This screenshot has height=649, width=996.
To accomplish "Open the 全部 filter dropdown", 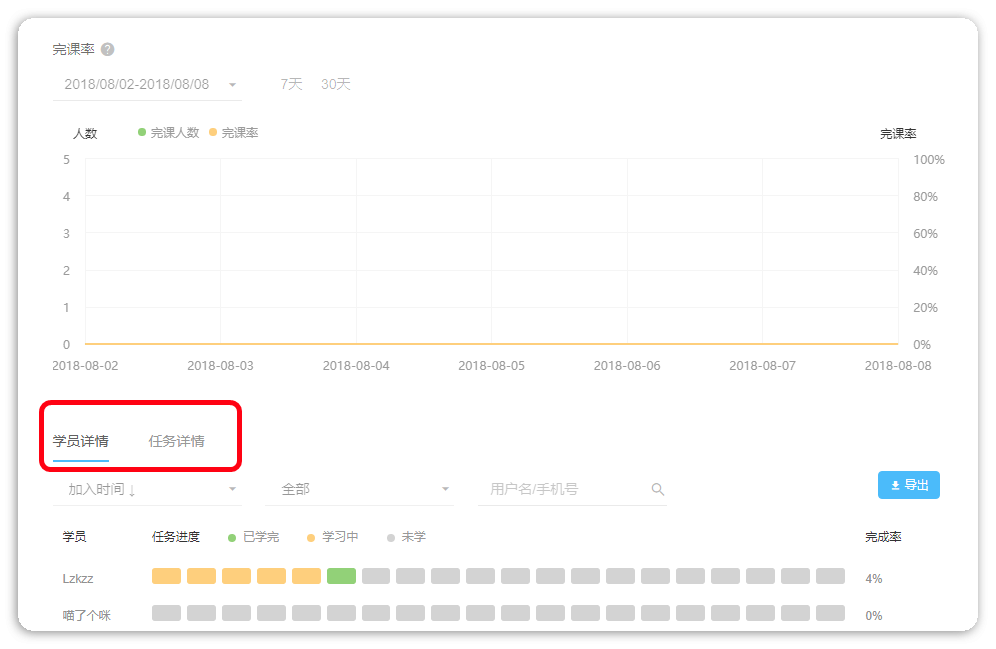I will (445, 489).
